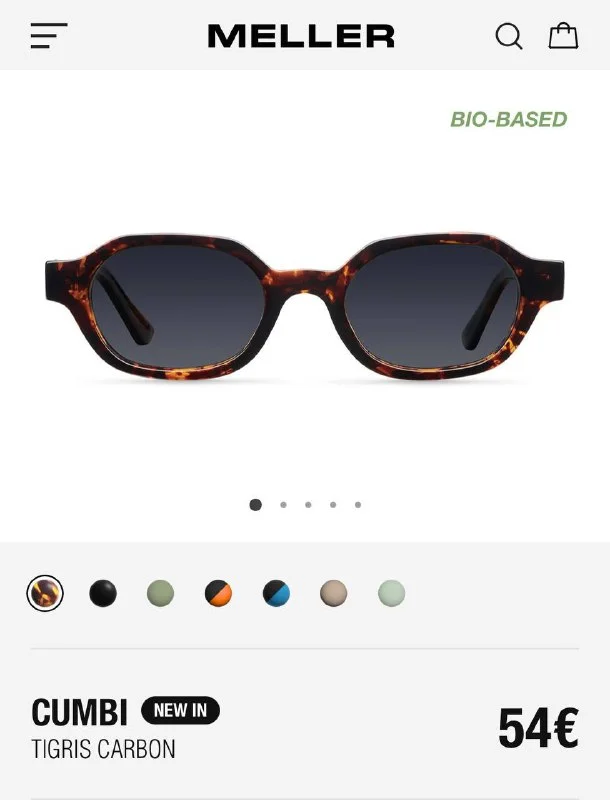Tap the Cumbi sunglasses product image
Viewport: 610px width, 800px height.
[304, 307]
